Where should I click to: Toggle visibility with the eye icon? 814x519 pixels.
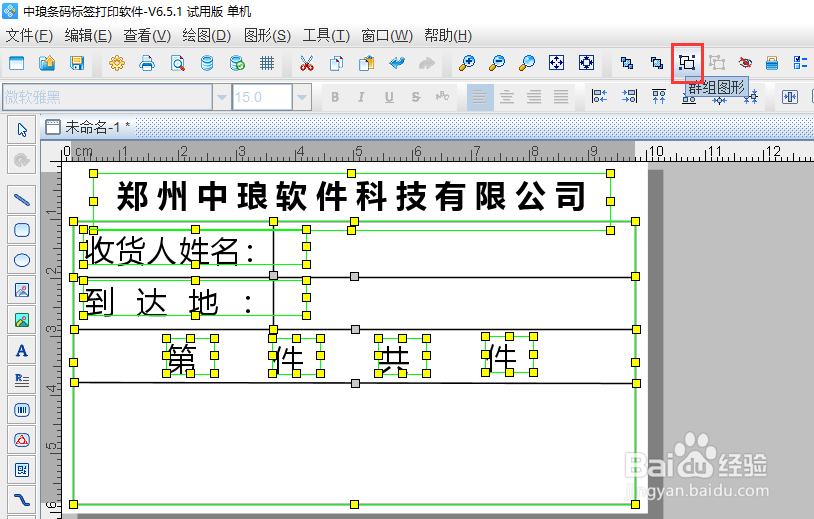point(745,63)
